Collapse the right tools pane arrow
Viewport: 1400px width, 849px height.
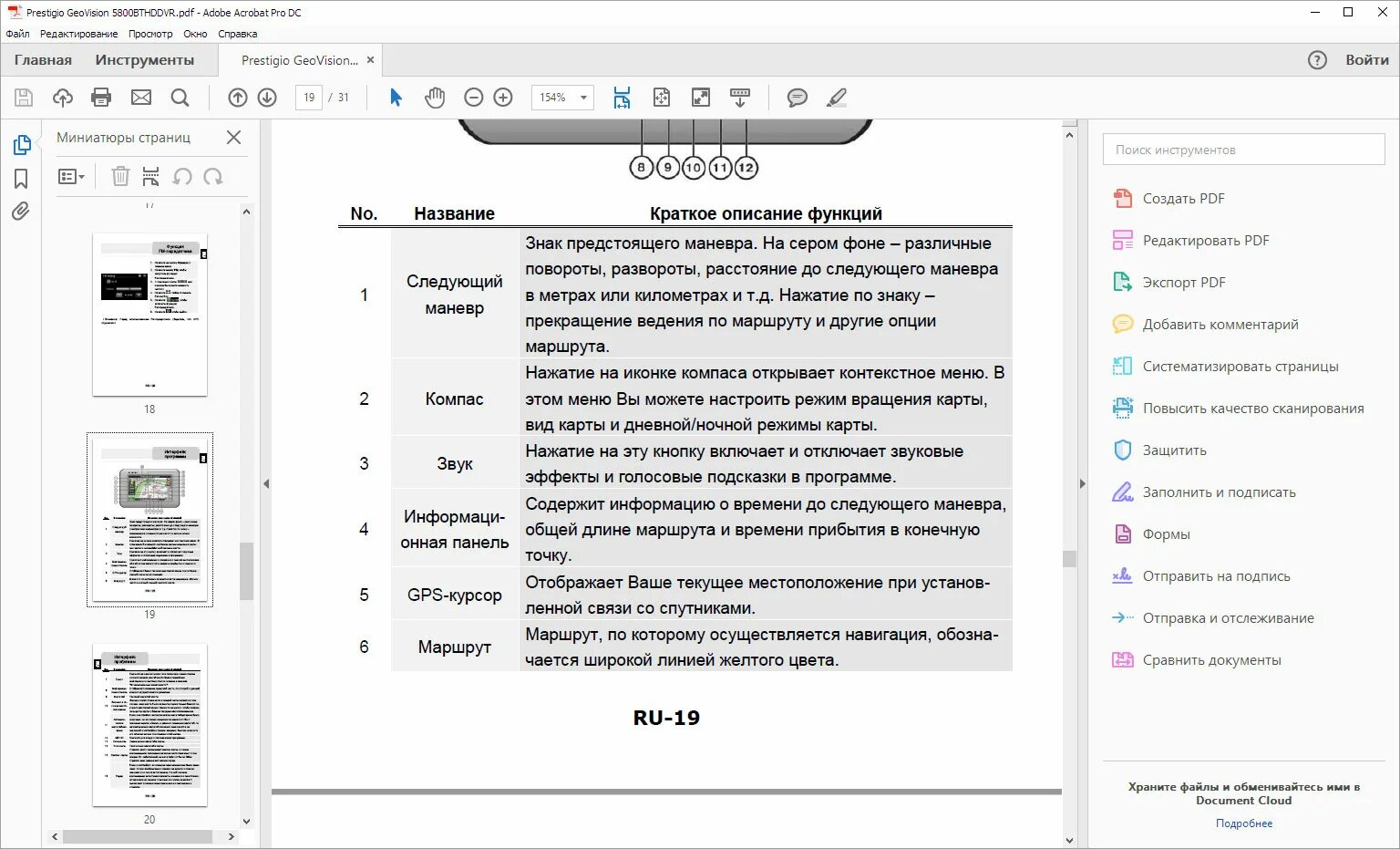pos(1083,483)
